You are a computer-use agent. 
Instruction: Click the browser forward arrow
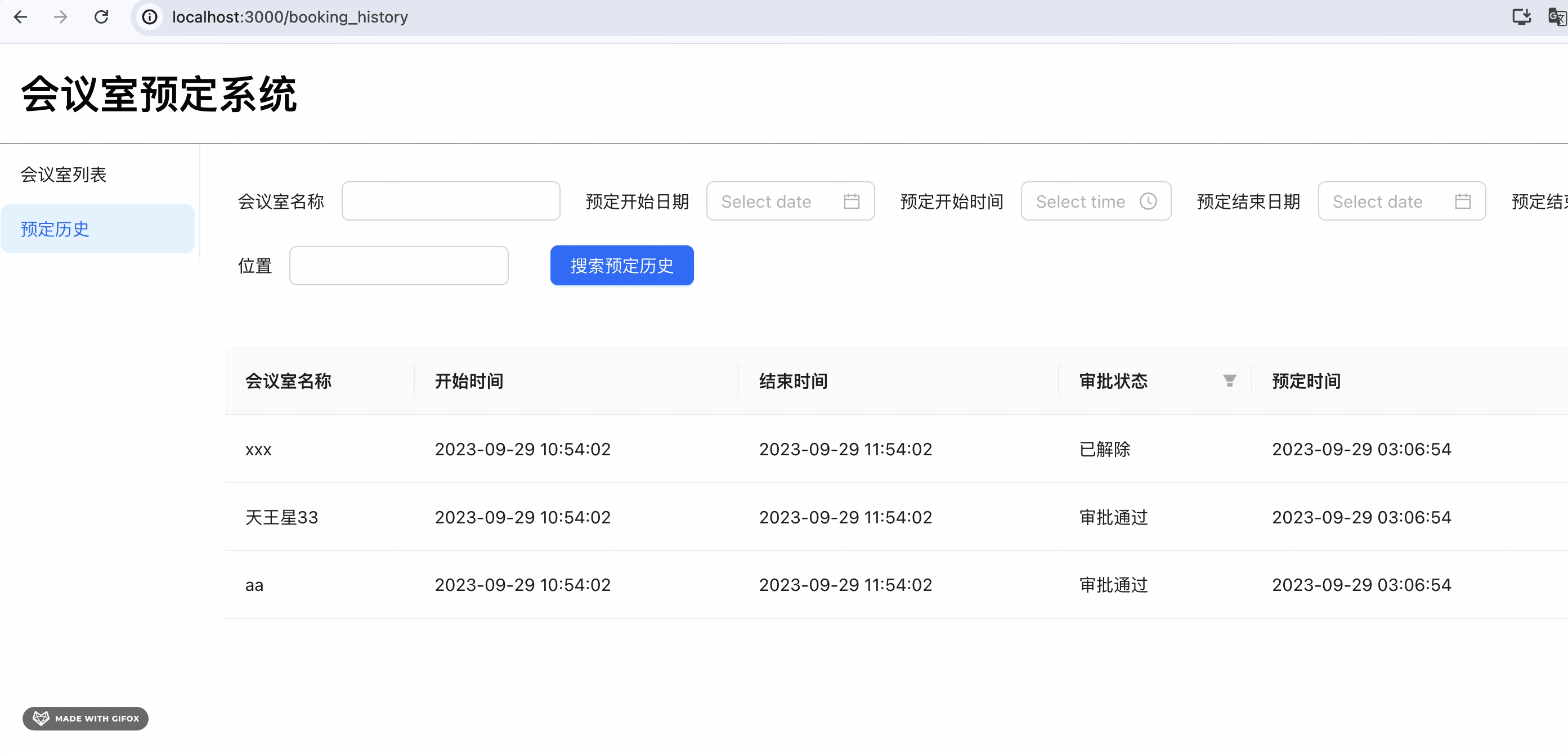point(60,17)
